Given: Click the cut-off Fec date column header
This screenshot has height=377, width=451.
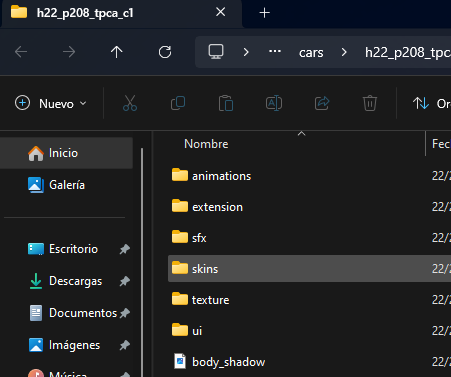Looking at the screenshot, I should pyautogui.click(x=441, y=144).
